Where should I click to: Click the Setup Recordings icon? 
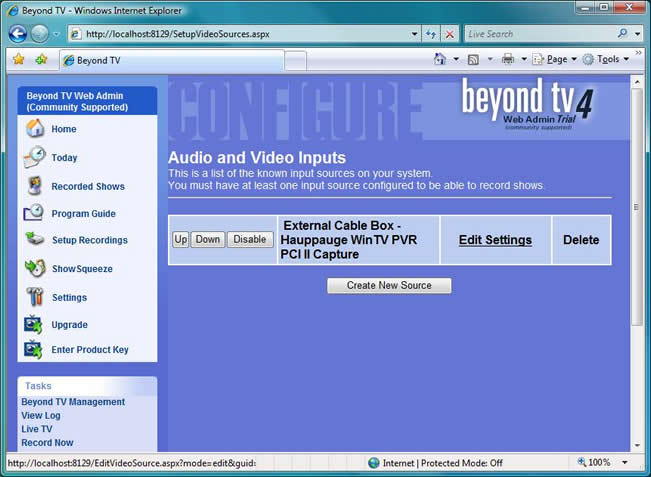click(x=34, y=239)
